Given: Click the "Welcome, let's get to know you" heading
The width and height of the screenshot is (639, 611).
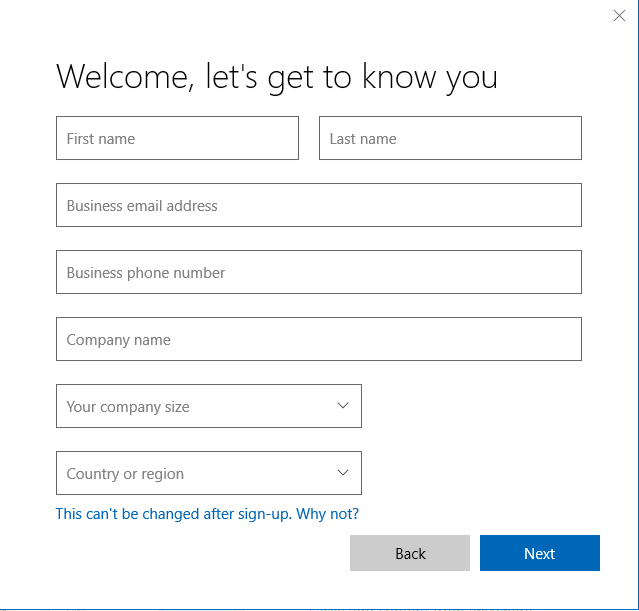Looking at the screenshot, I should (277, 77).
